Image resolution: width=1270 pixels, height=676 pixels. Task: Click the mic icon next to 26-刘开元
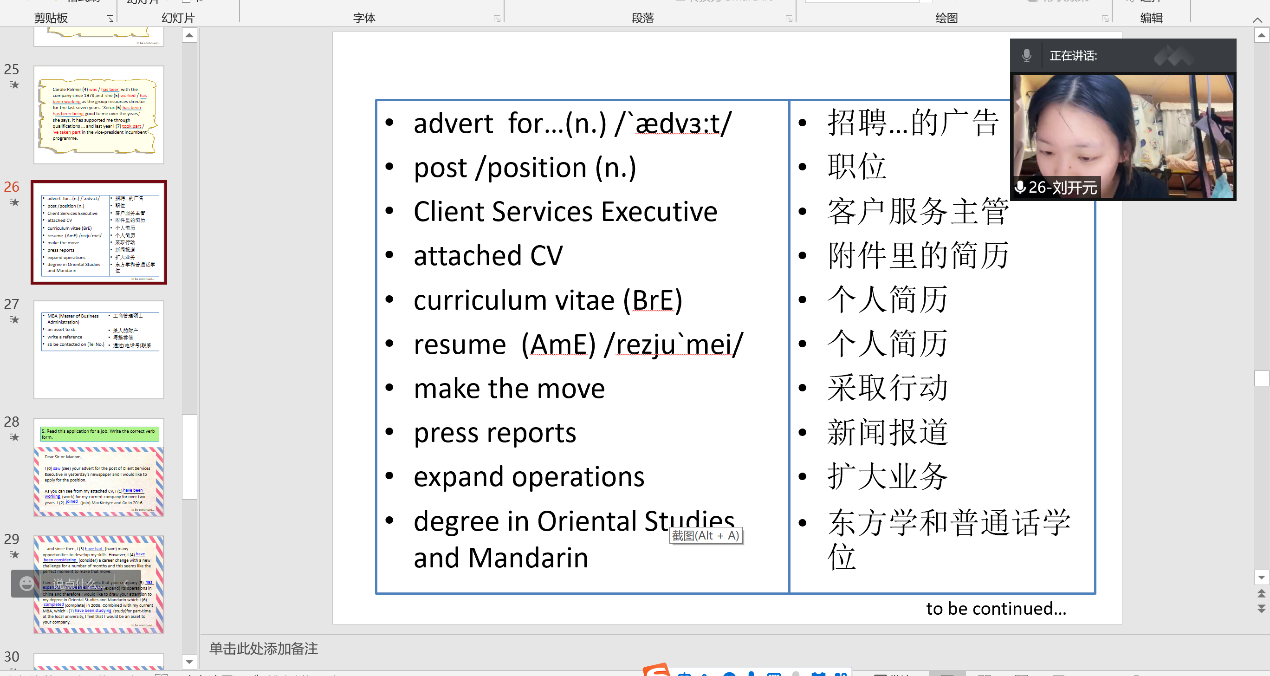[x=1020, y=188]
